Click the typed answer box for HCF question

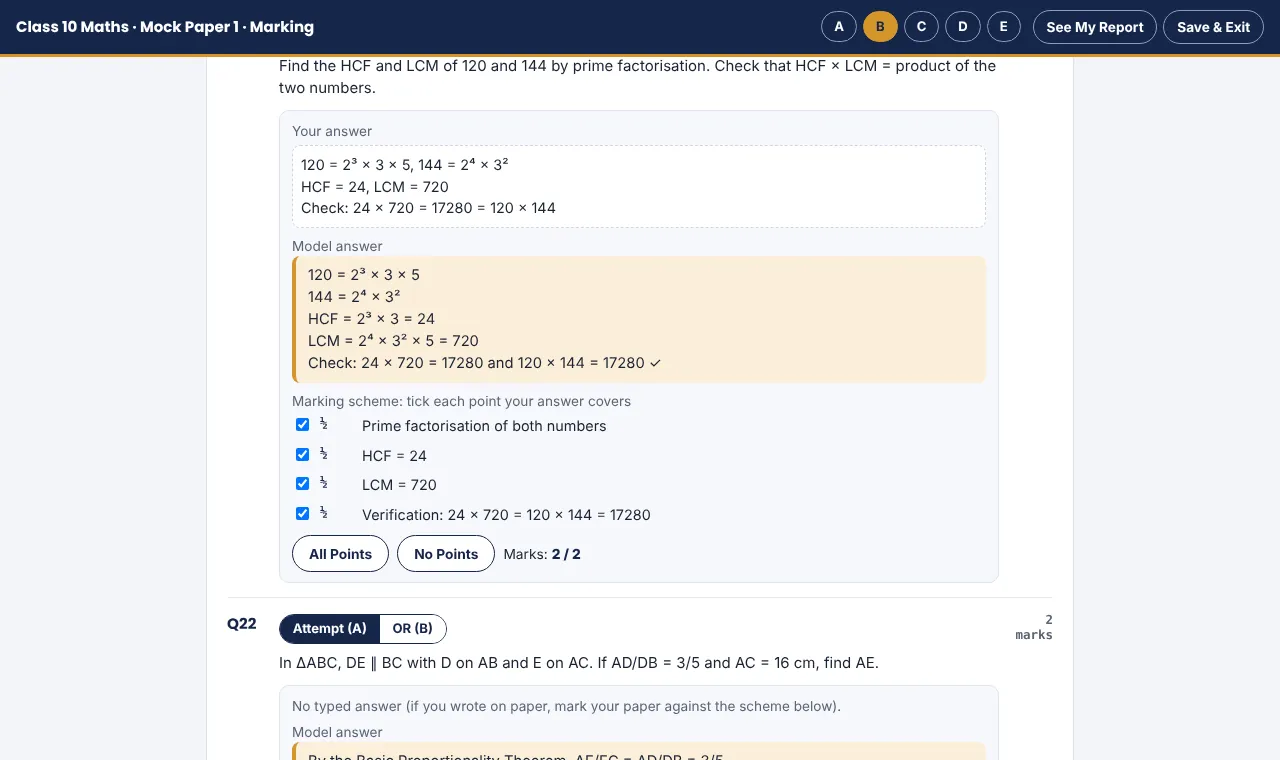coord(639,187)
